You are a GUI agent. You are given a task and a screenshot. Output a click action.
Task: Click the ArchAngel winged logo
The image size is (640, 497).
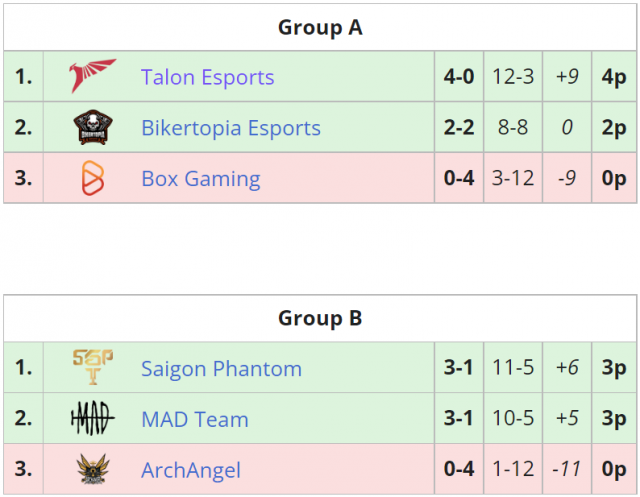coord(93,469)
